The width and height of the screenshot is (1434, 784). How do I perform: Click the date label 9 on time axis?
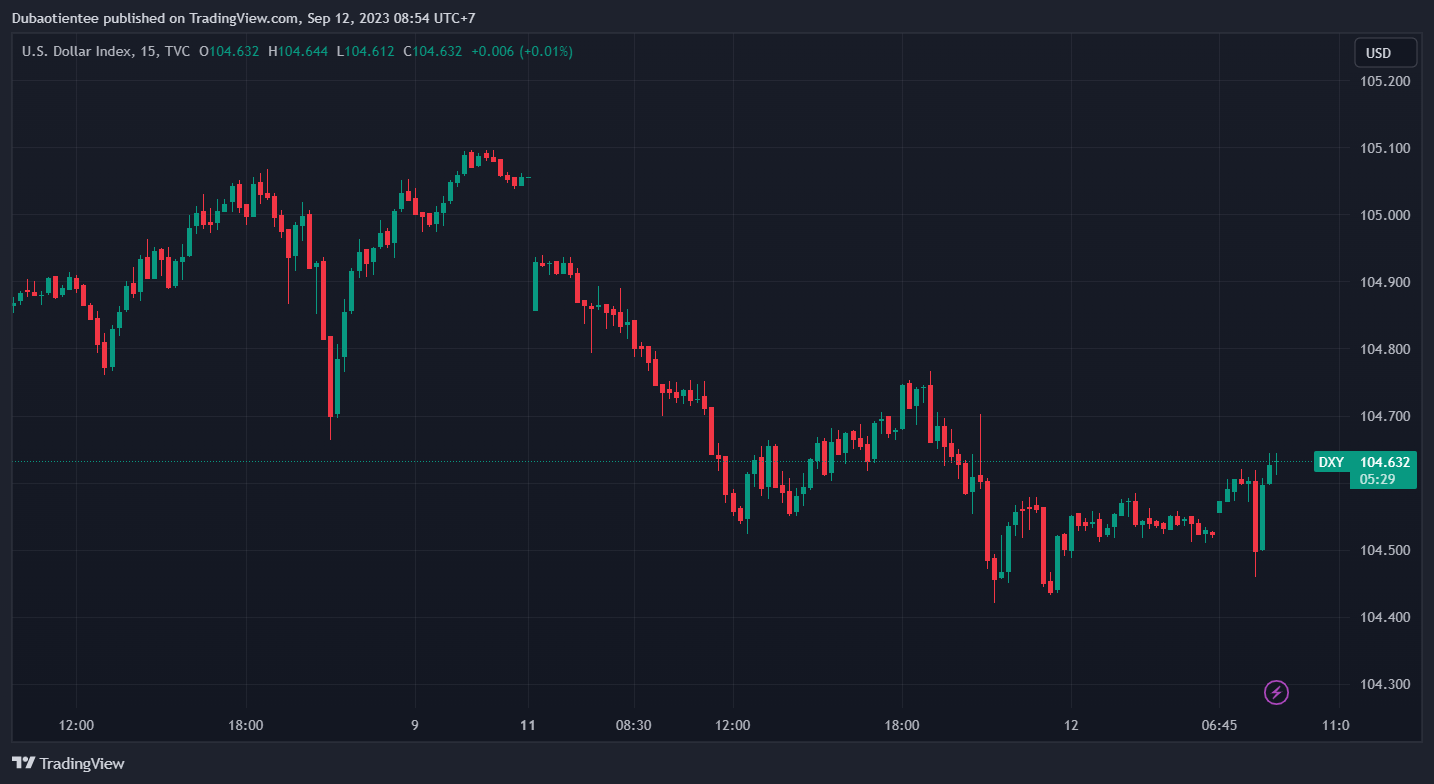tap(415, 725)
